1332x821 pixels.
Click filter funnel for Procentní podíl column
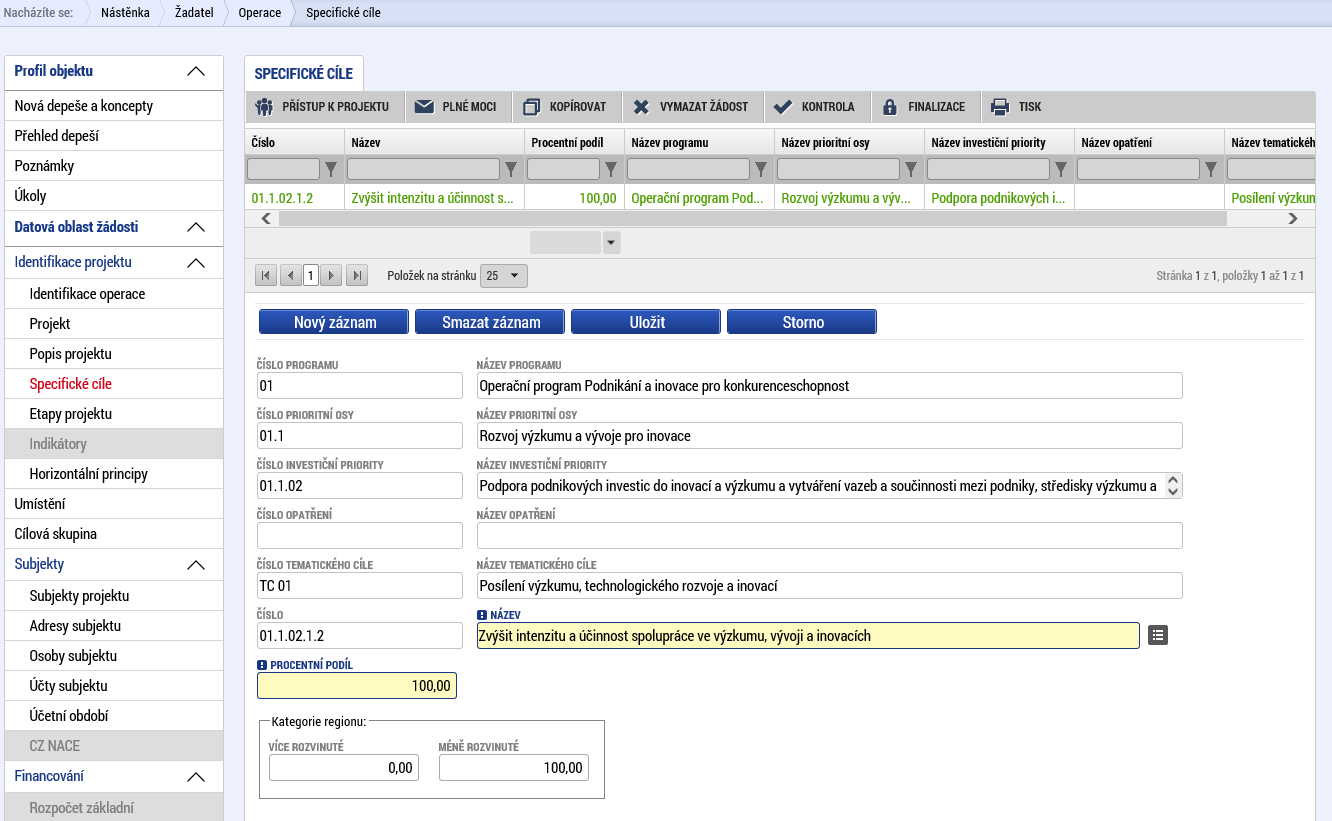(611, 169)
